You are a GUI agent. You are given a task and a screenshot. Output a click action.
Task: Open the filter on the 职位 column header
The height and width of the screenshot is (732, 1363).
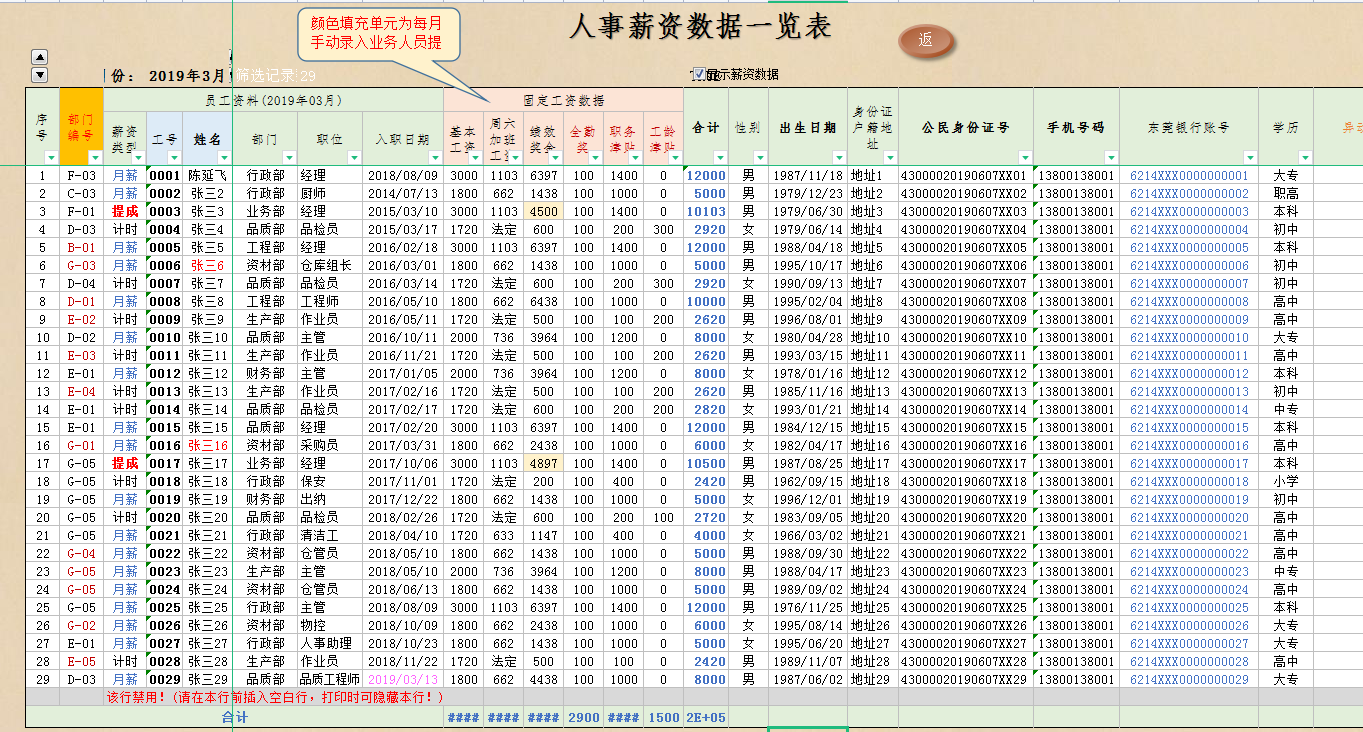[353, 157]
